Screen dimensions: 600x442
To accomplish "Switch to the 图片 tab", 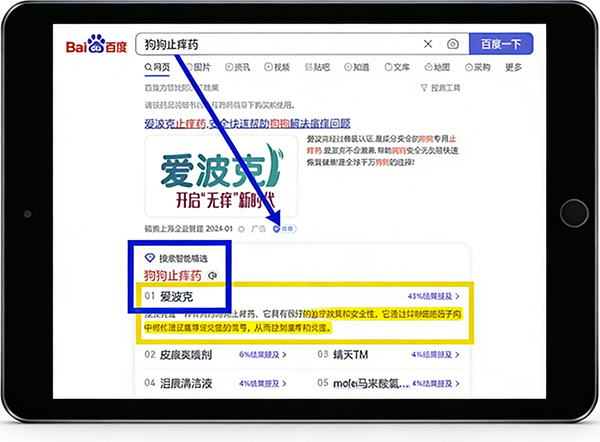I will click(x=200, y=69).
